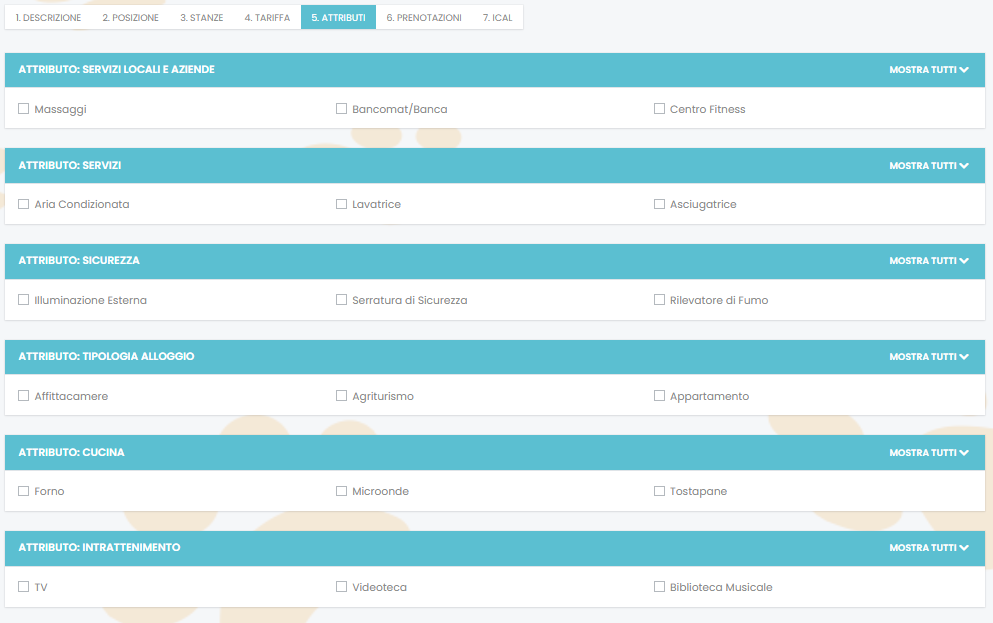
Task: Switch to the 7. iCal tab
Action: coord(497,18)
